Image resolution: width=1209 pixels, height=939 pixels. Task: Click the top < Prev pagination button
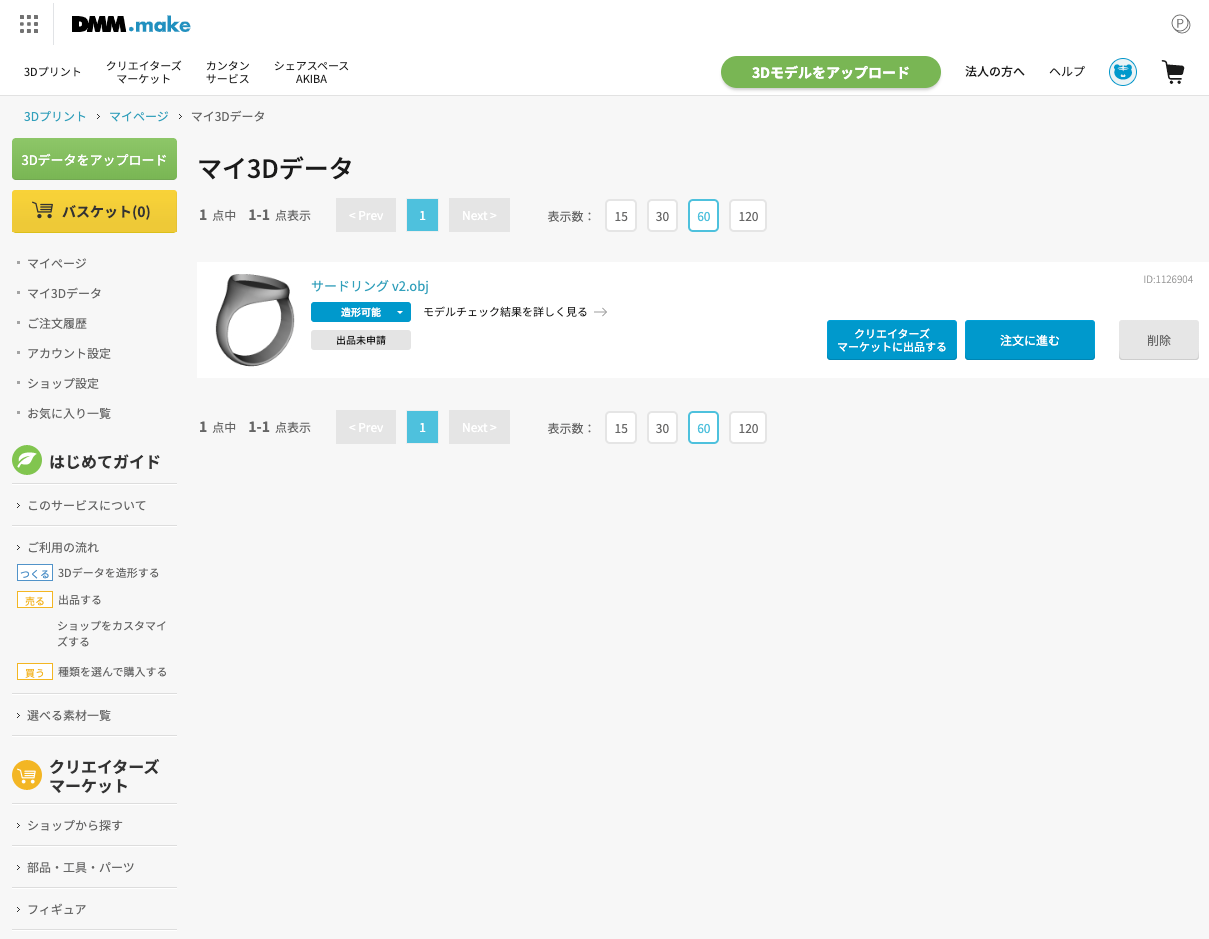pyautogui.click(x=366, y=215)
